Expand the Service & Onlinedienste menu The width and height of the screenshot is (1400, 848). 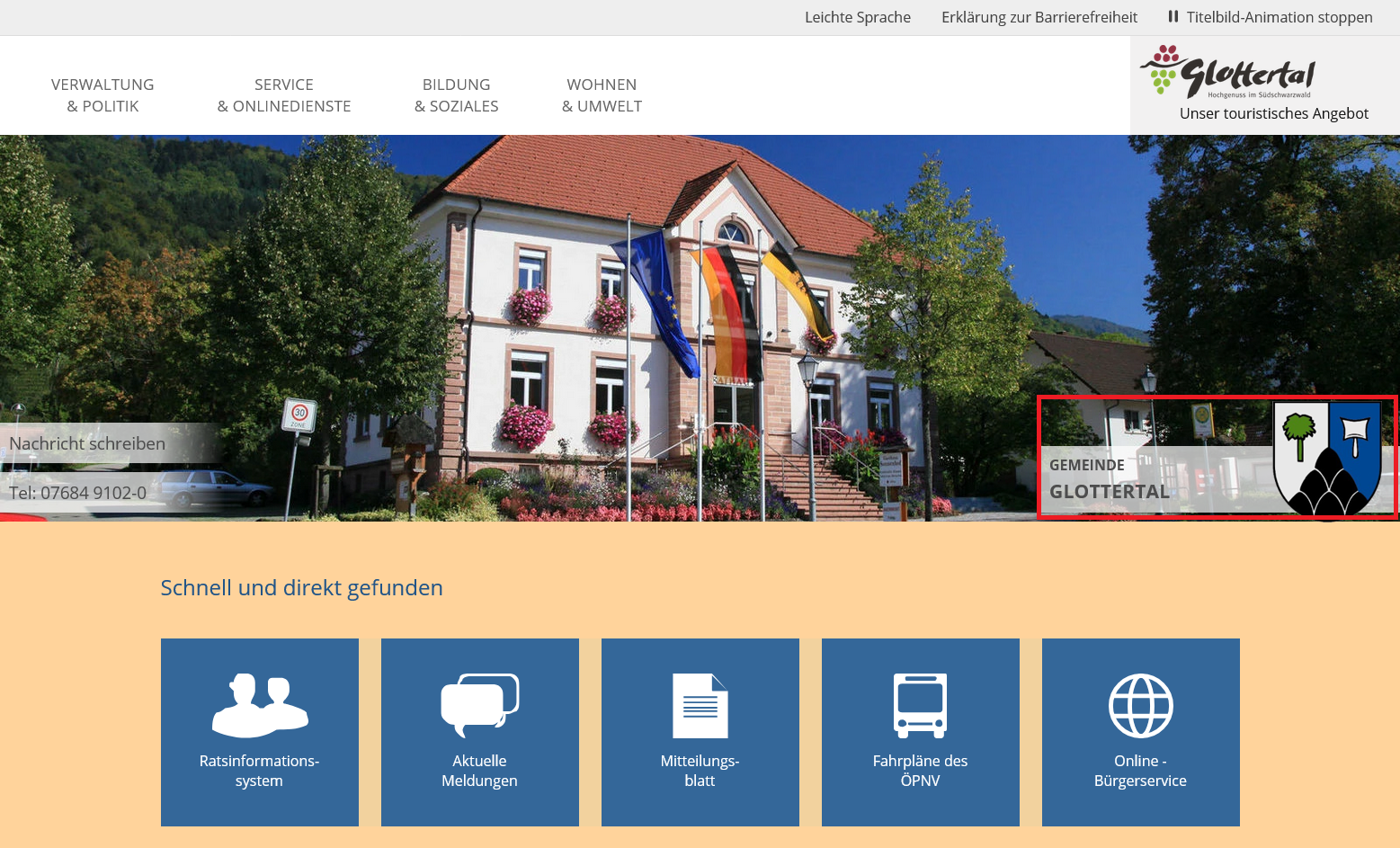(x=284, y=95)
